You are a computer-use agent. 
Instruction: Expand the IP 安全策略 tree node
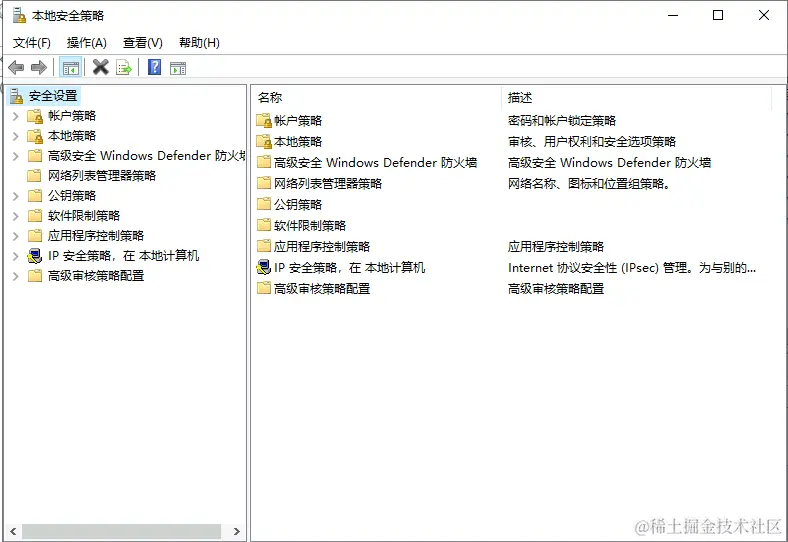point(16,256)
